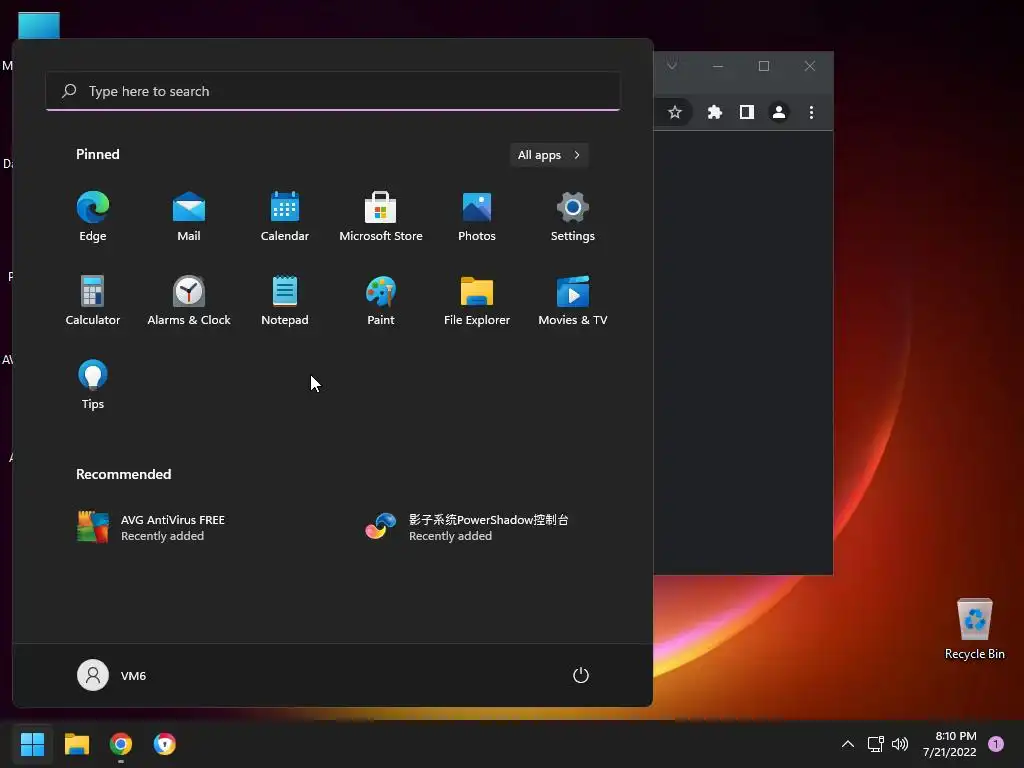Click the Windows Start button on taskbar
1024x768 pixels.
[32, 744]
